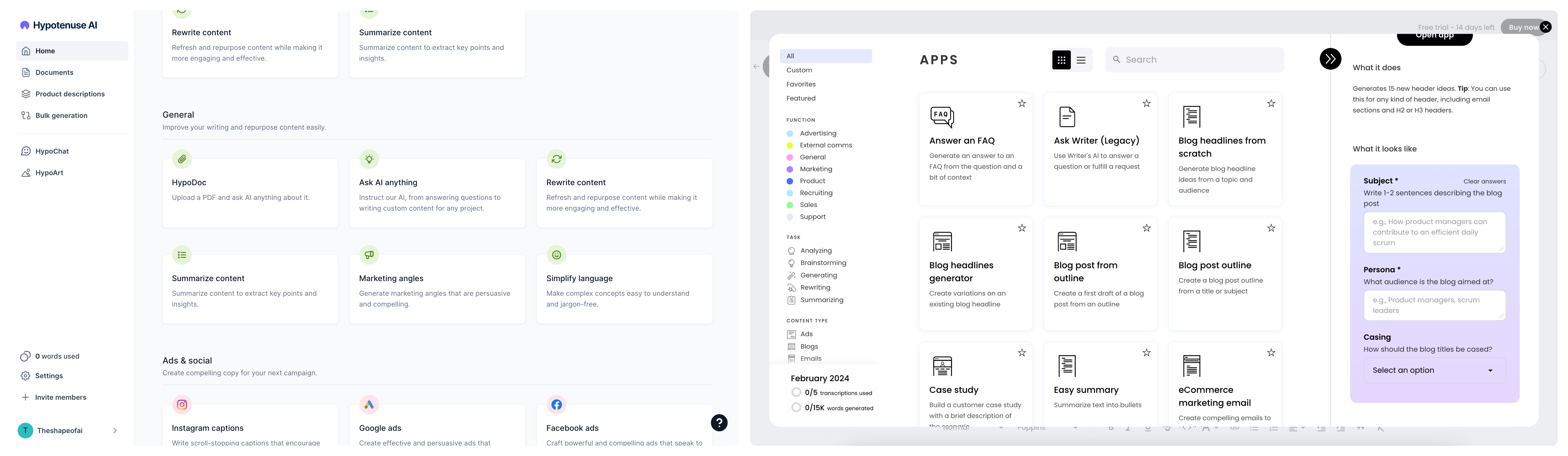Switch Apps to list view
The height and width of the screenshot is (456, 1568).
[x=1081, y=60]
